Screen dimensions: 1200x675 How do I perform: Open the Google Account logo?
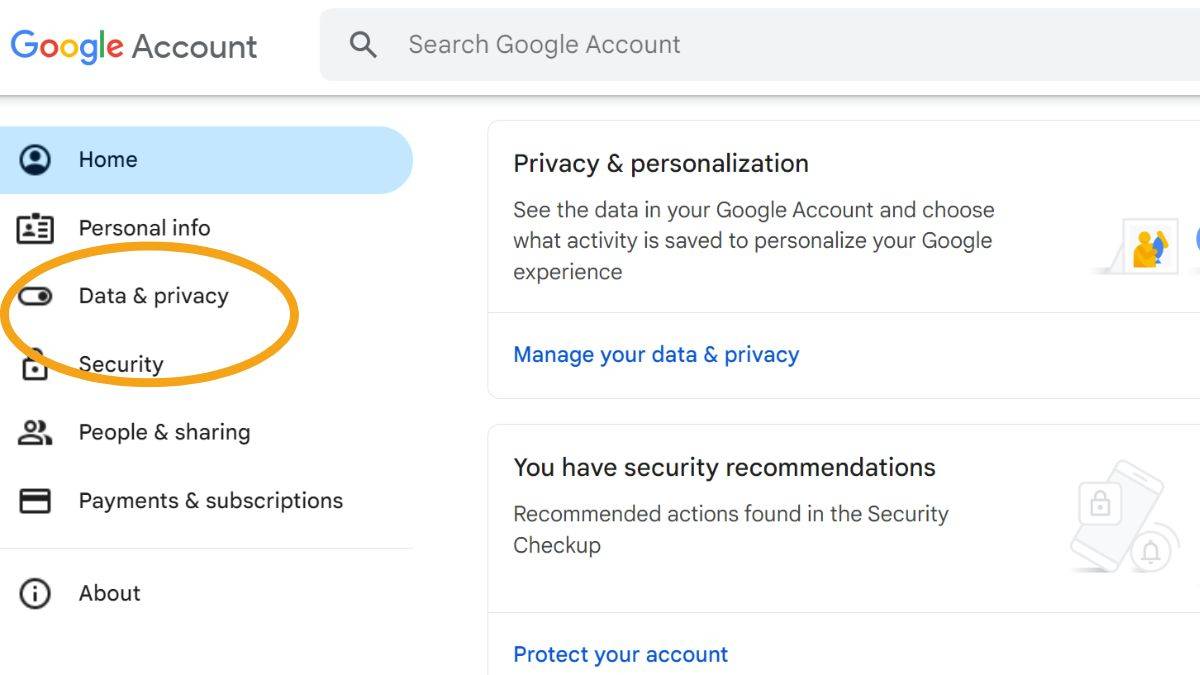pyautogui.click(x=133, y=45)
